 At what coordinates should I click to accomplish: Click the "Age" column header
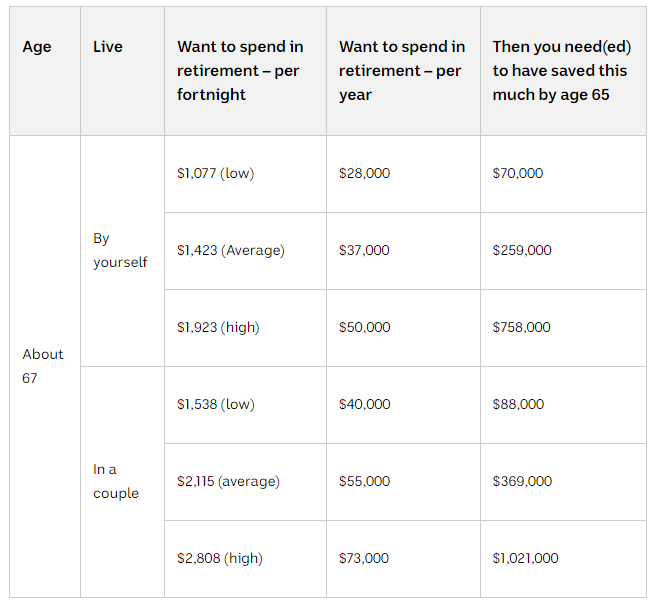click(37, 47)
